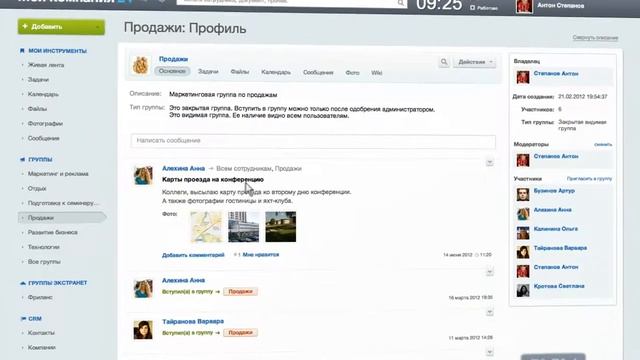This screenshot has height=360, width=640.
Task: Toggle the Работаю work status checkbox
Action: (473, 8)
